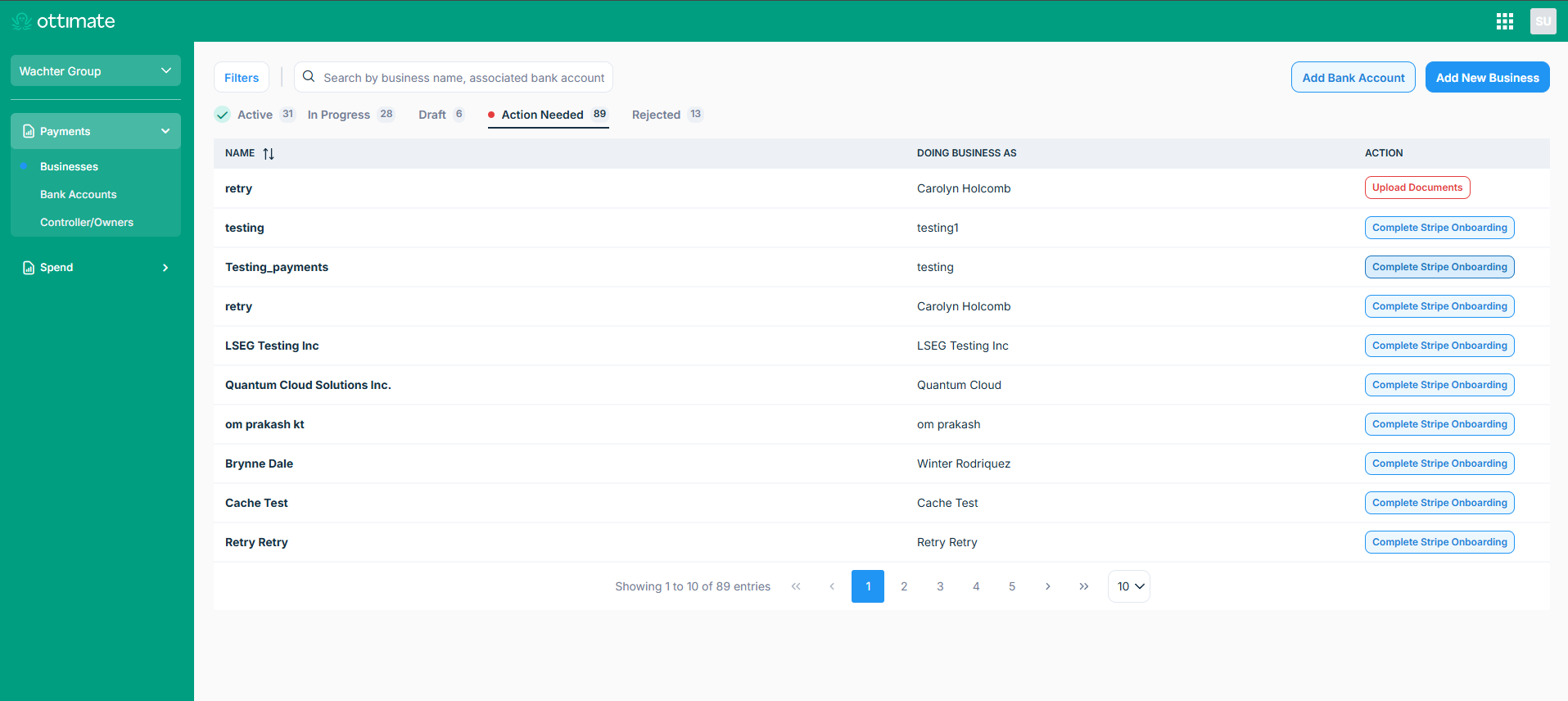Go to the next page arrow
1568x701 pixels.
pos(1048,586)
